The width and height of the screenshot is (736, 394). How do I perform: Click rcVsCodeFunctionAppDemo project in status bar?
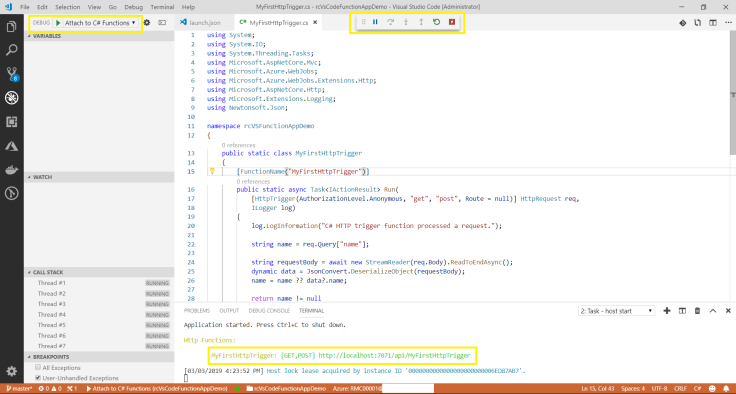pos(286,389)
